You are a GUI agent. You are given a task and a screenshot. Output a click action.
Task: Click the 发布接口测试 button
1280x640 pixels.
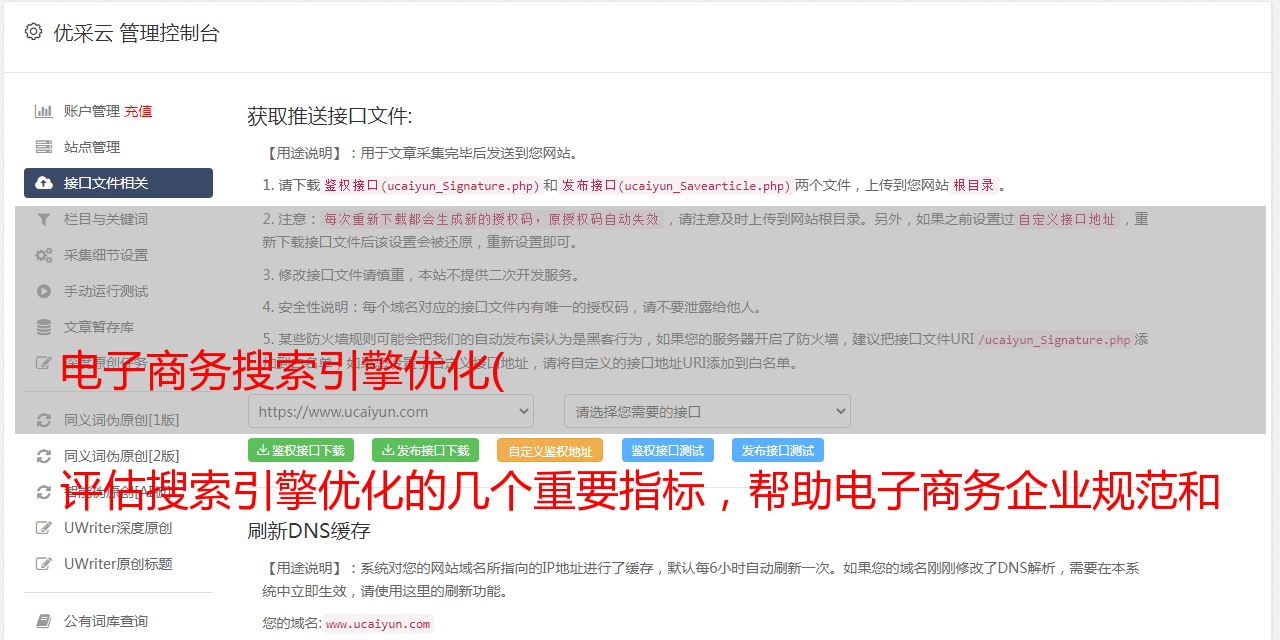(x=778, y=450)
